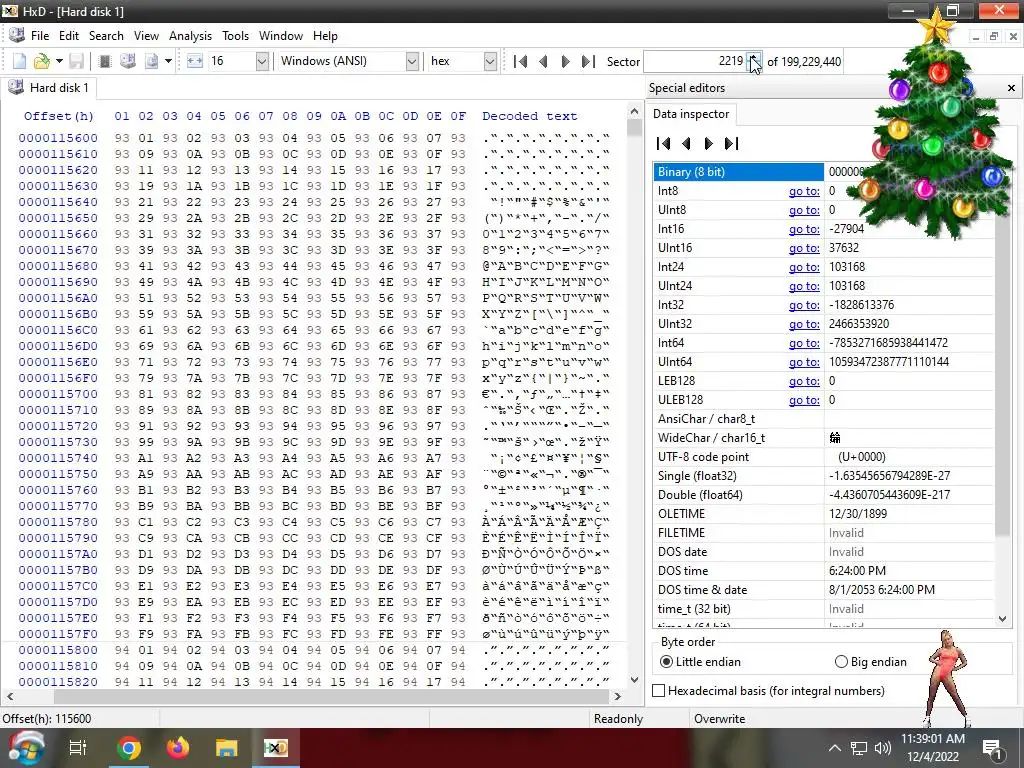Data inspector: step to next byte
This screenshot has width=1024, height=768.
click(x=709, y=144)
